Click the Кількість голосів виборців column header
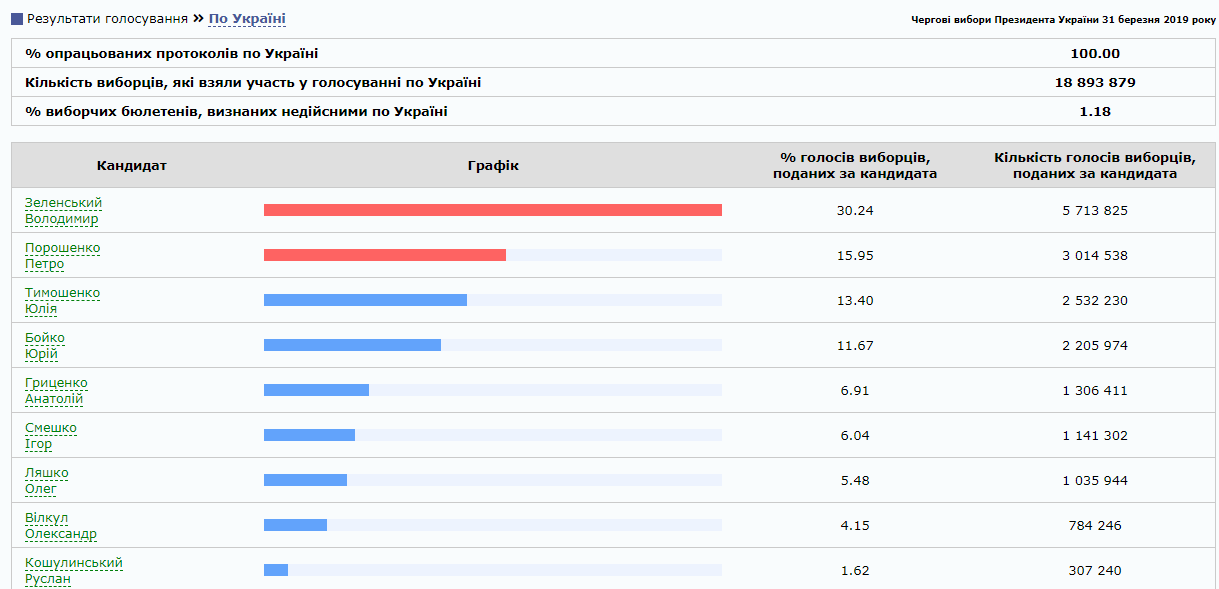 [1094, 165]
